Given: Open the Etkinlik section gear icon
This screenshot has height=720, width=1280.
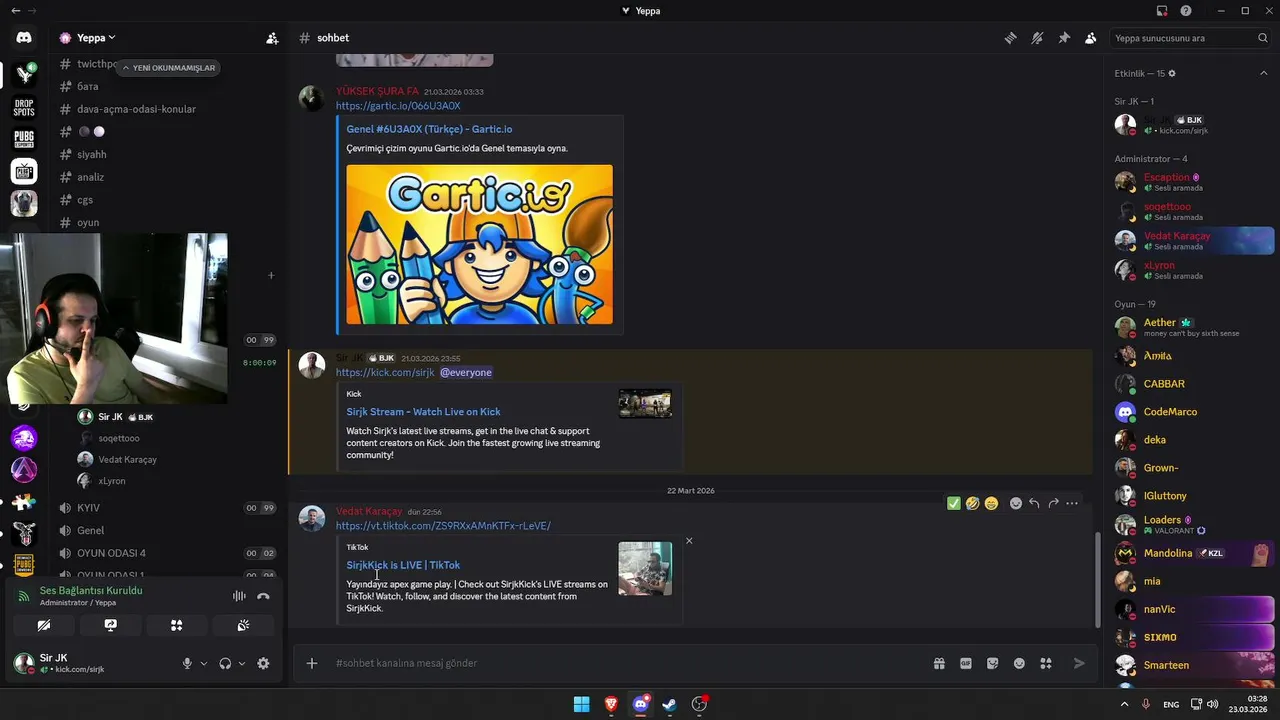Looking at the screenshot, I should point(1172,73).
